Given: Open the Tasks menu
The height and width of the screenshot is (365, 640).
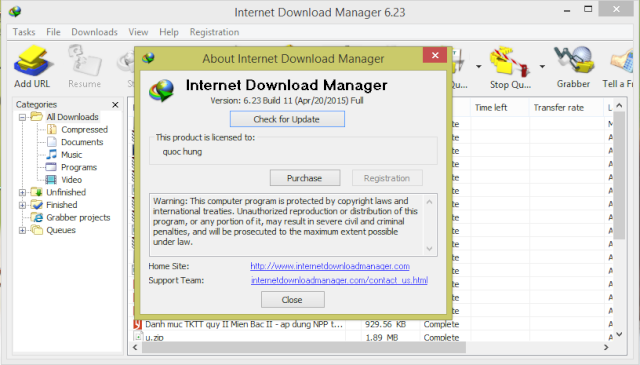Looking at the screenshot, I should 24,32.
